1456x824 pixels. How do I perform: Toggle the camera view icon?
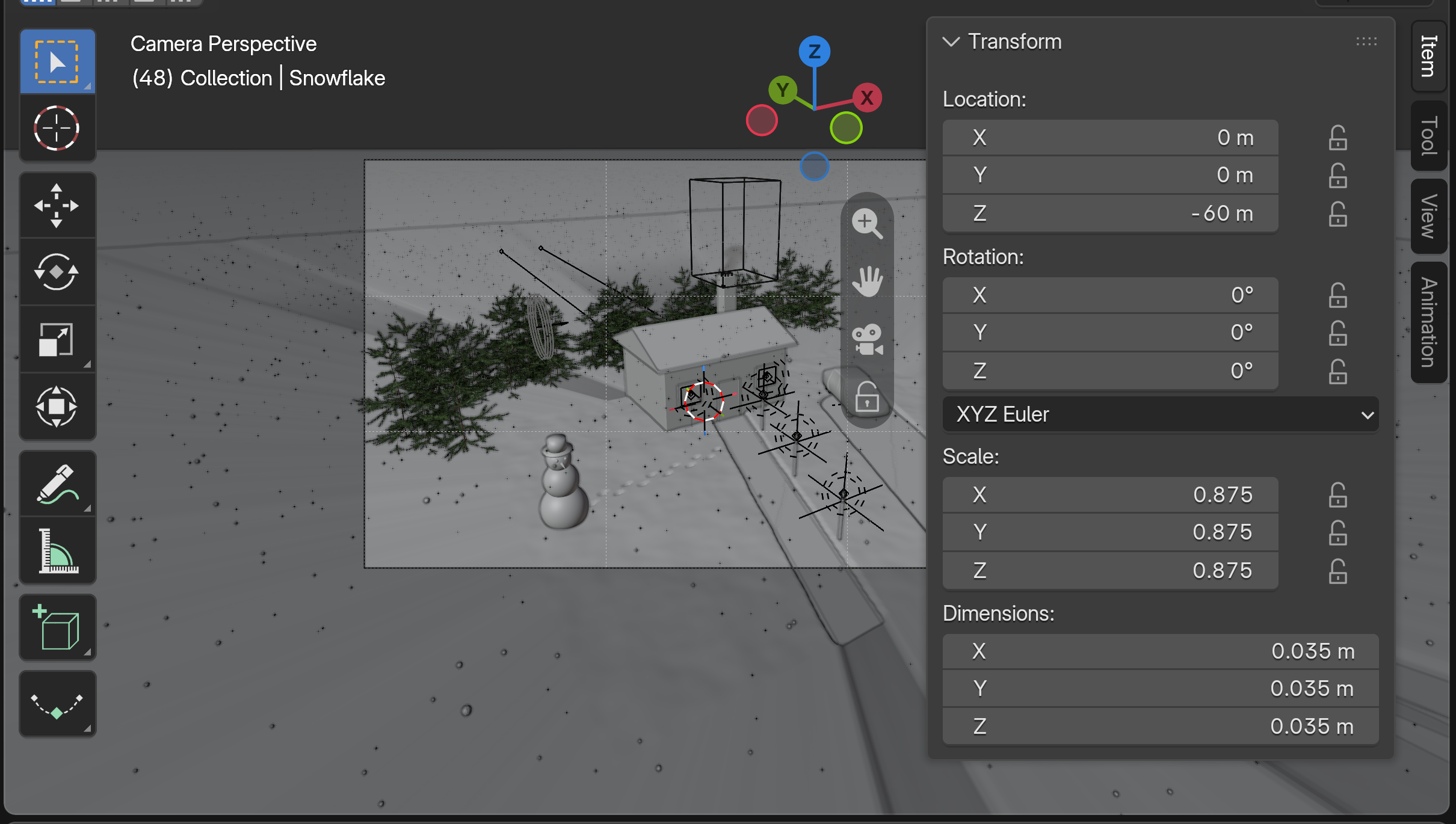tap(867, 340)
